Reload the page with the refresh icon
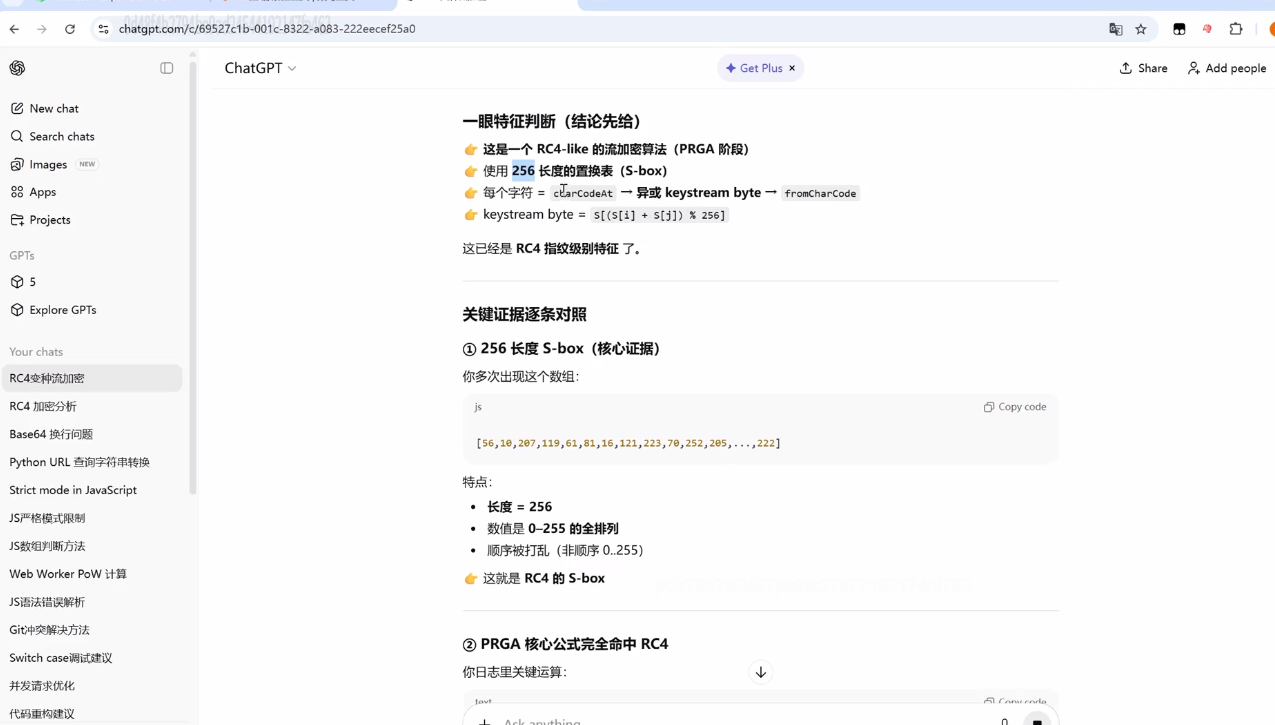Screen dimensions: 1275x725 click(x=70, y=29)
